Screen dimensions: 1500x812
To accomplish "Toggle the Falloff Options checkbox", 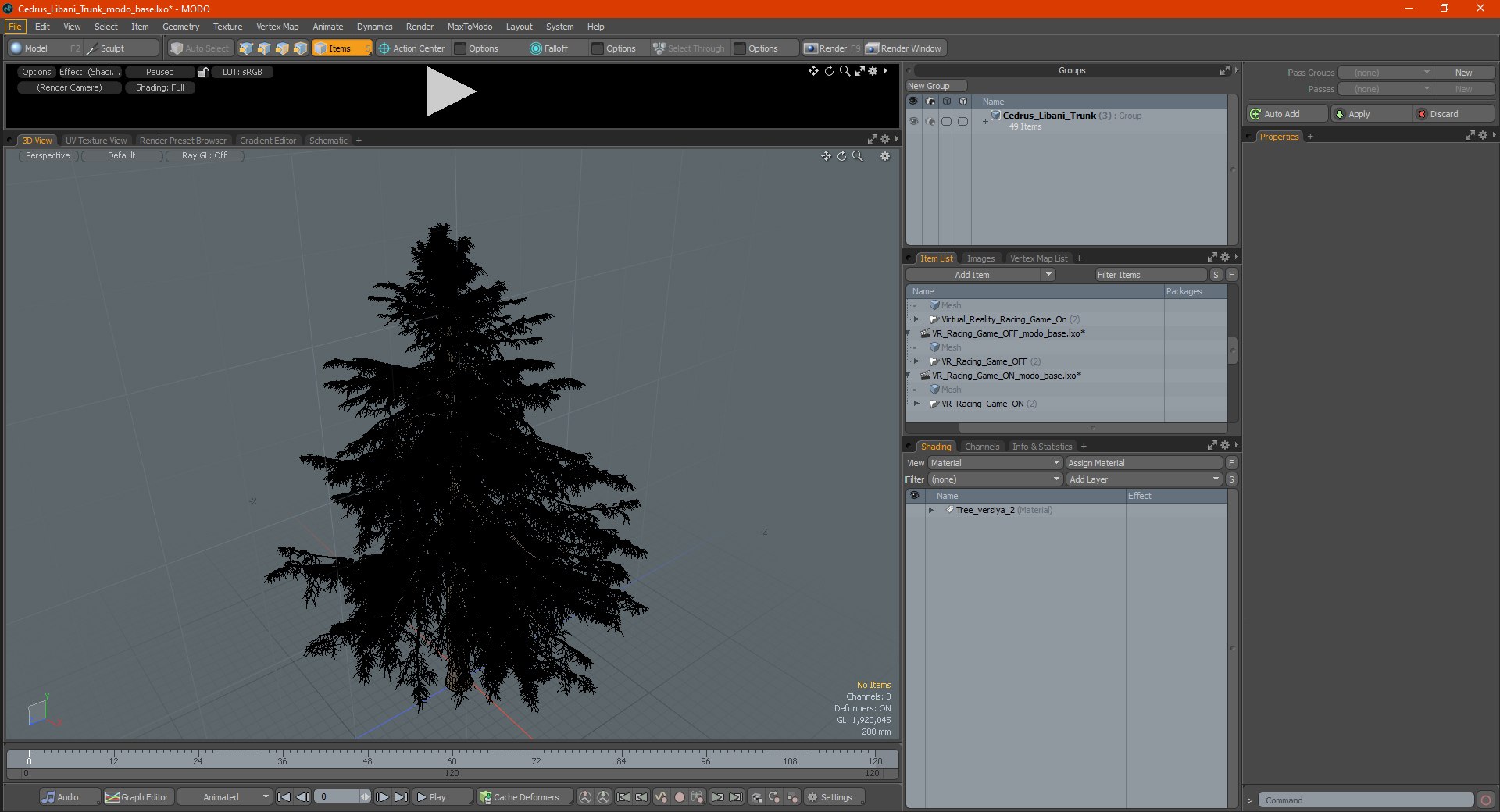I will click(598, 48).
